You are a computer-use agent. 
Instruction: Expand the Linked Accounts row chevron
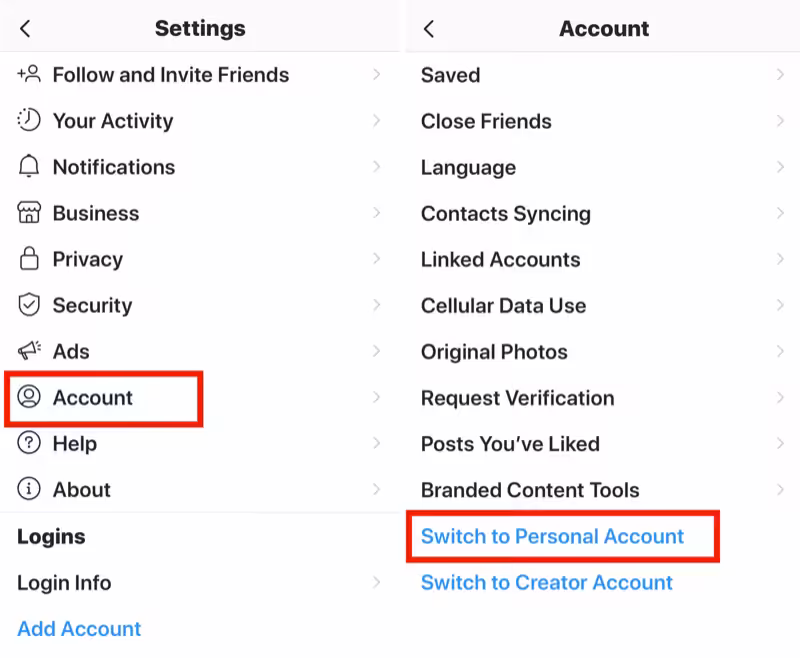(x=779, y=259)
